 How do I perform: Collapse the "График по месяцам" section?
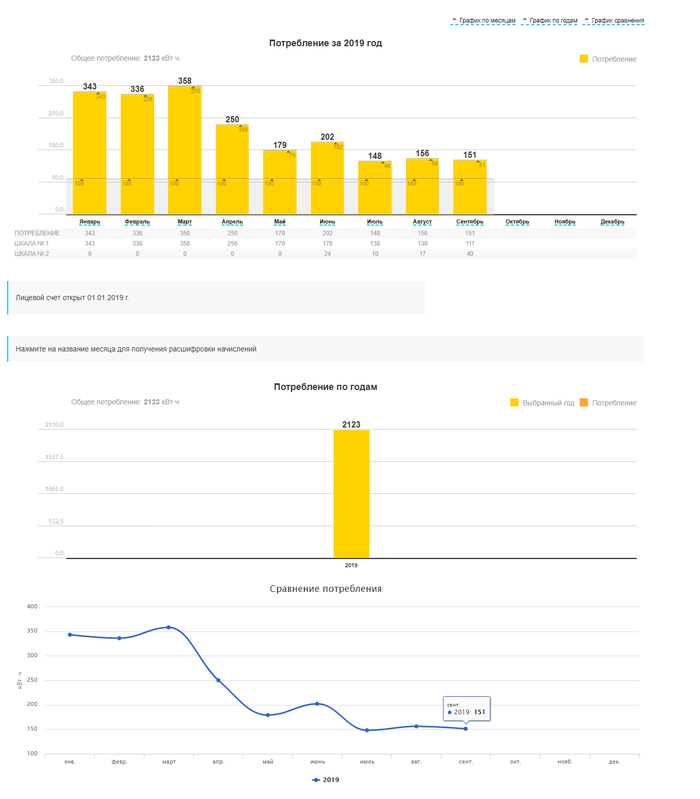coord(483,20)
